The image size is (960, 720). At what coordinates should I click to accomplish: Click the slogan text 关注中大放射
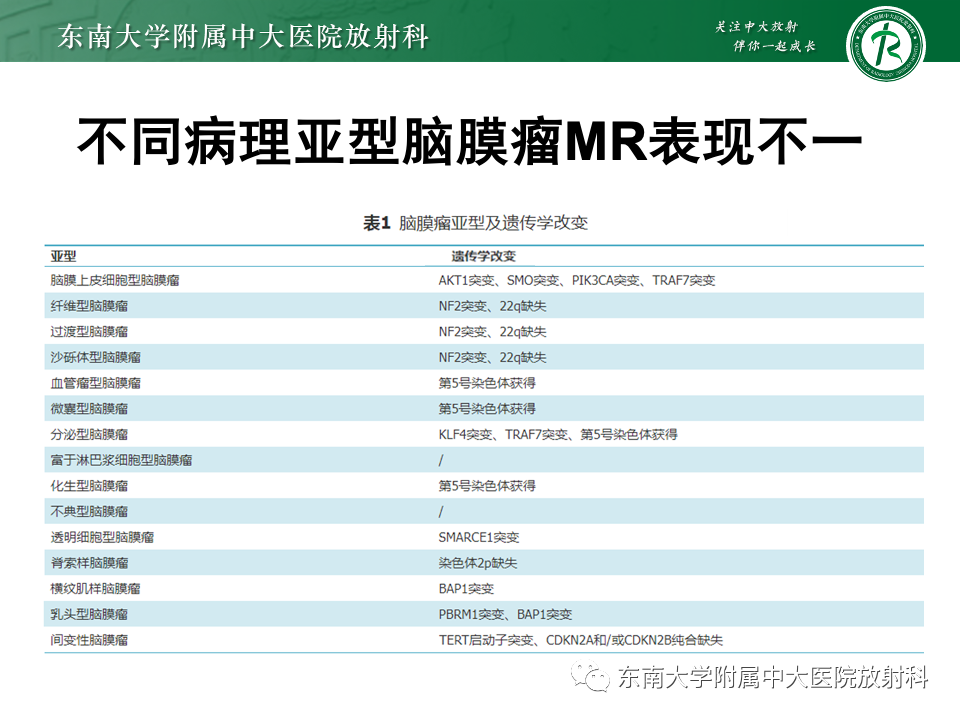(x=756, y=26)
